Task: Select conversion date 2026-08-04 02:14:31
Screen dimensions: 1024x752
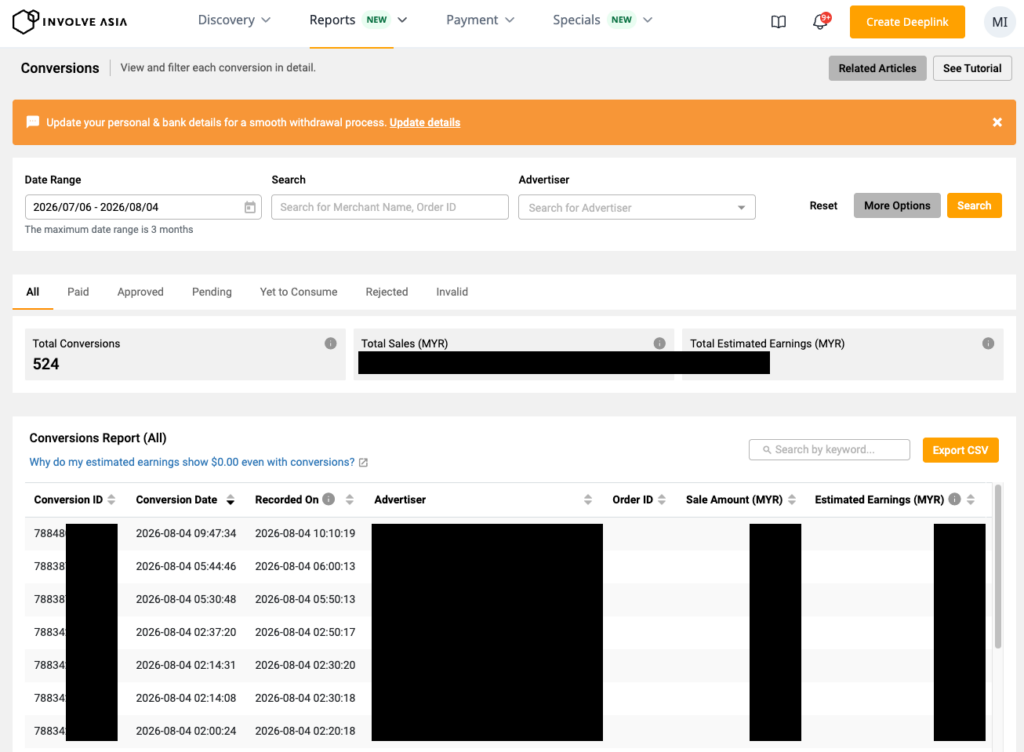Action: point(186,665)
